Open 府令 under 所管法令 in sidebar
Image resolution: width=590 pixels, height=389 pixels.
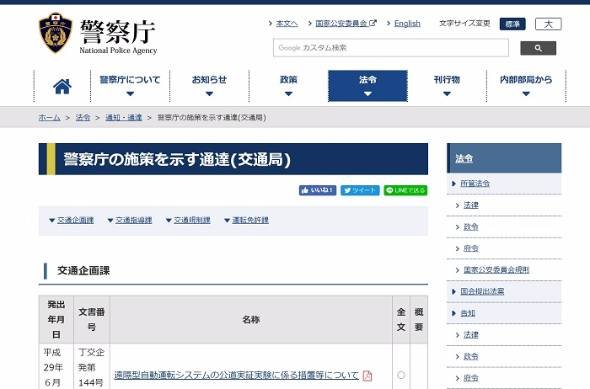click(471, 249)
